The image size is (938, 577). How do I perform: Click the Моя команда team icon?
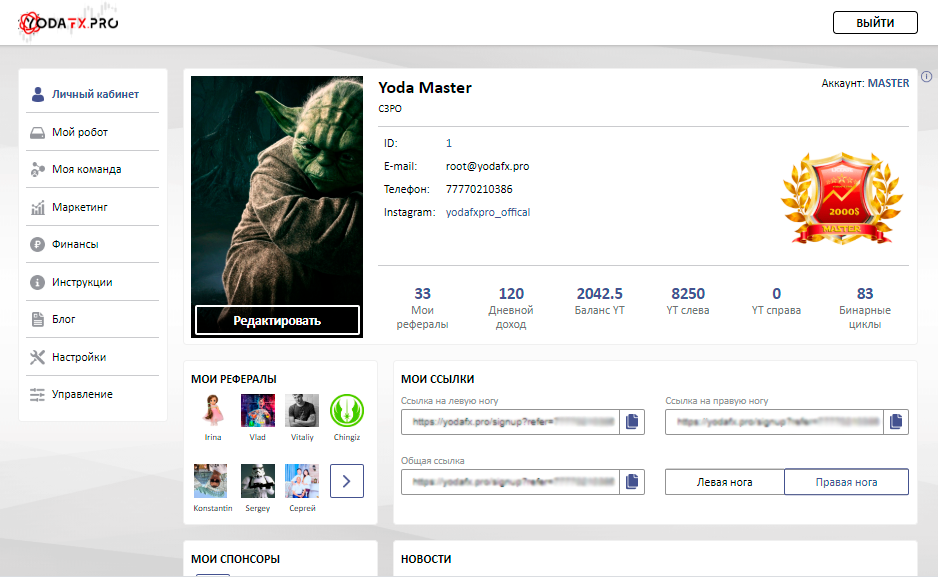coord(37,170)
